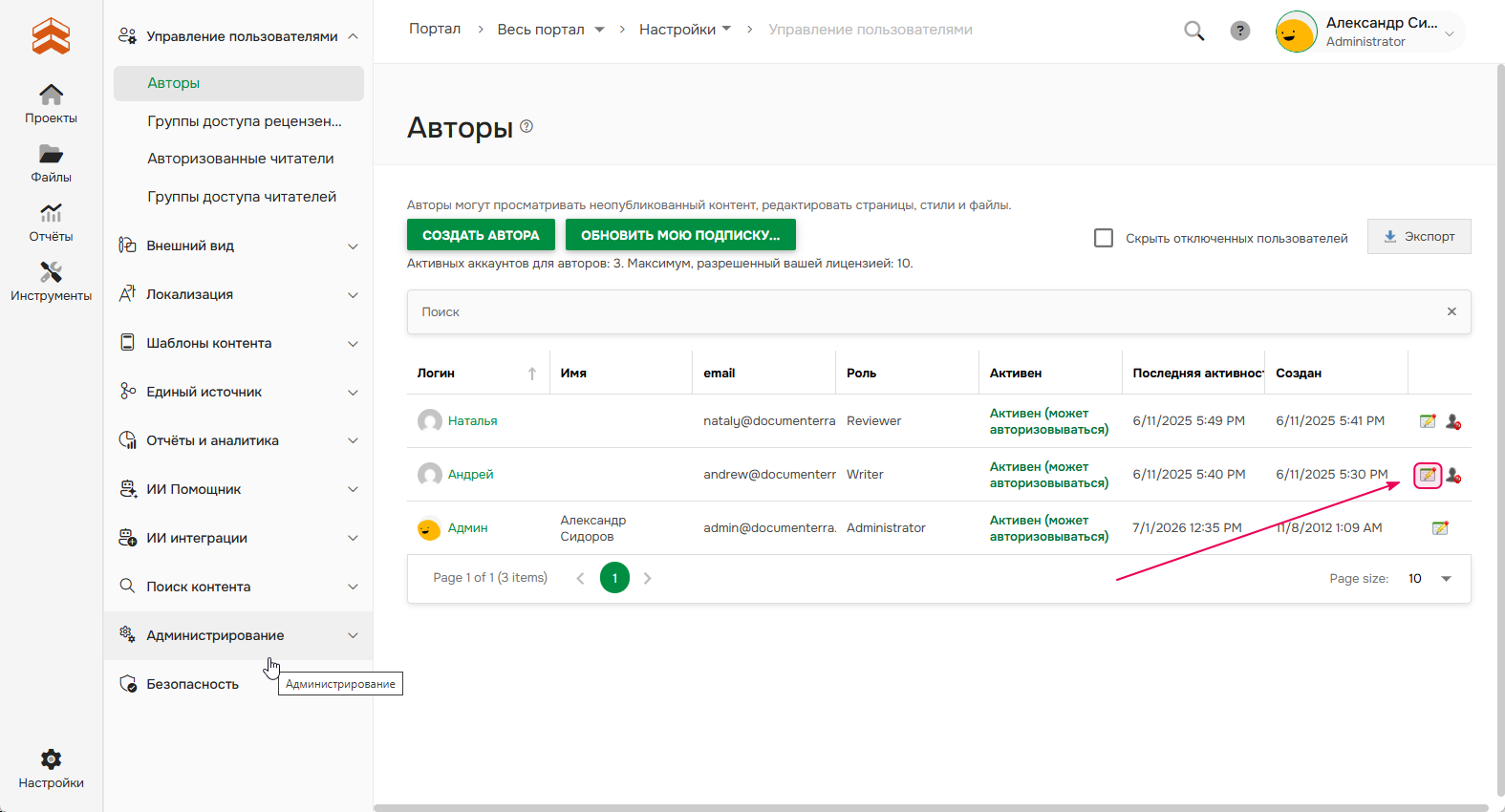Click the user avatar in header
Image resolution: width=1505 pixels, height=812 pixels.
pos(1297,32)
